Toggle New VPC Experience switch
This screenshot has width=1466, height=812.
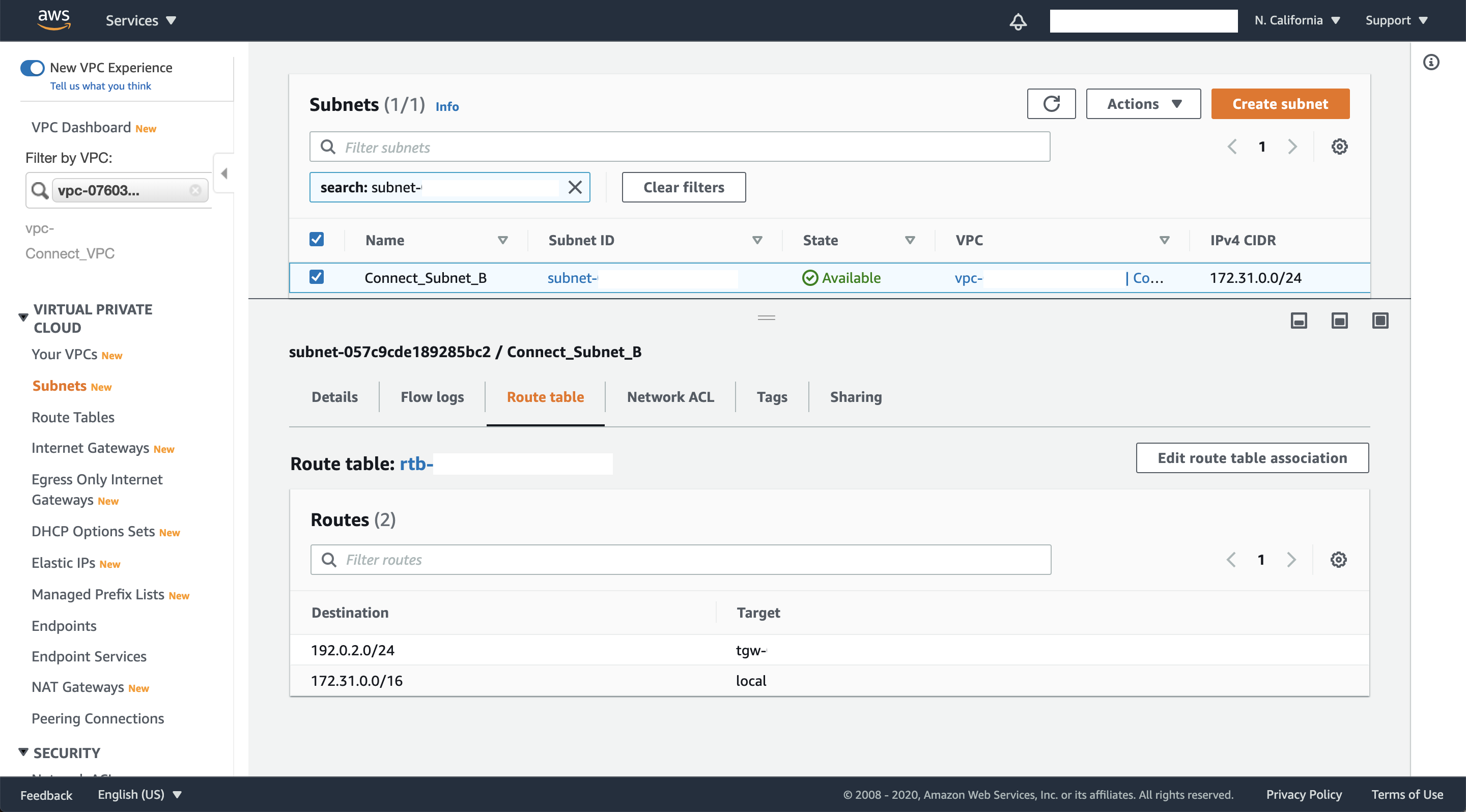[33, 68]
